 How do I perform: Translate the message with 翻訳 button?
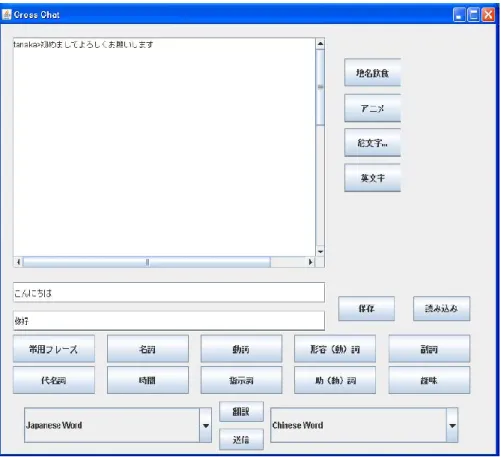241,412
